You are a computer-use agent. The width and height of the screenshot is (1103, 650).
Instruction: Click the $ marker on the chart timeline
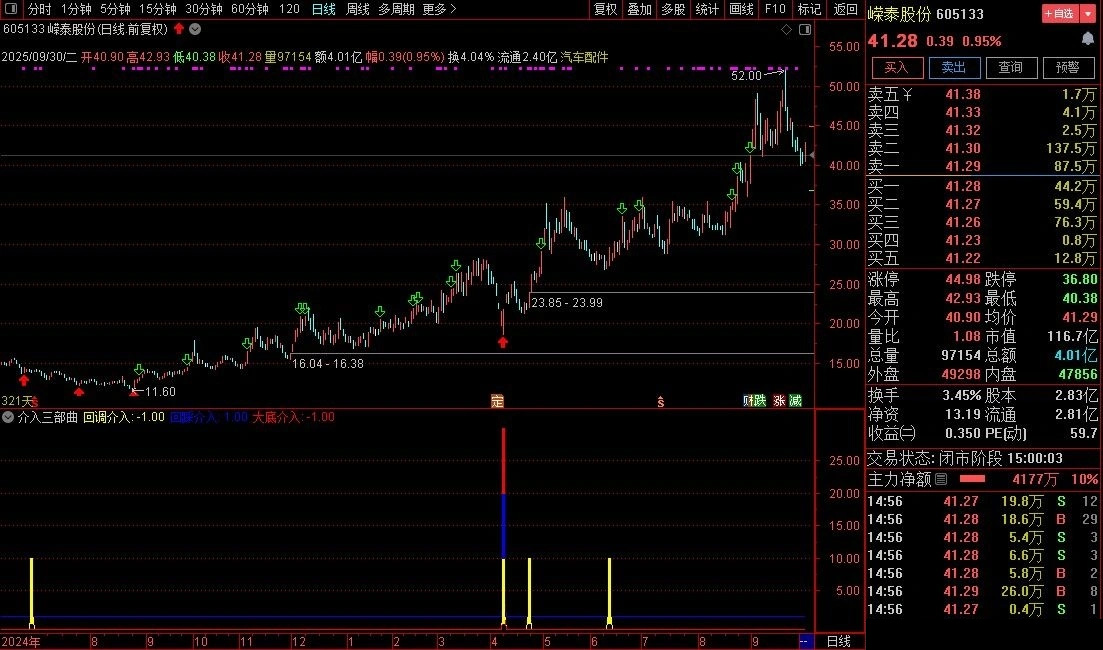pyautogui.click(x=661, y=402)
